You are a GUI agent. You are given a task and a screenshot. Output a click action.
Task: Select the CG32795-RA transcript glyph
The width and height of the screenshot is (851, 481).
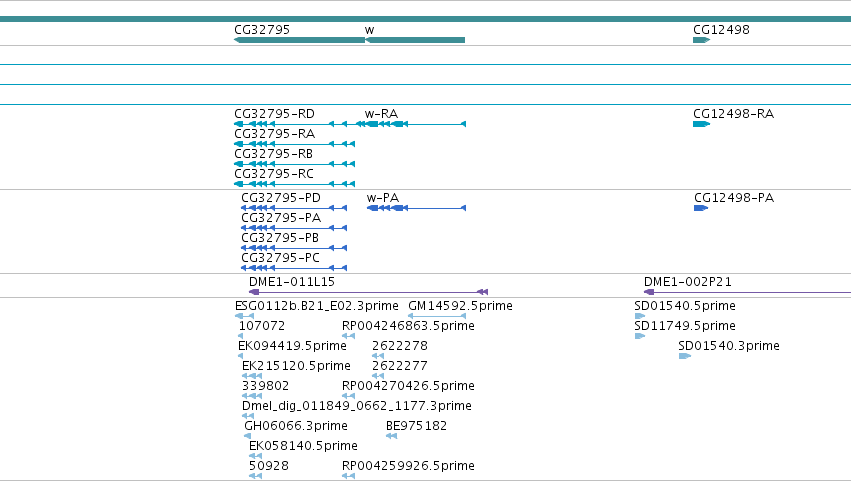pyautogui.click(x=294, y=144)
